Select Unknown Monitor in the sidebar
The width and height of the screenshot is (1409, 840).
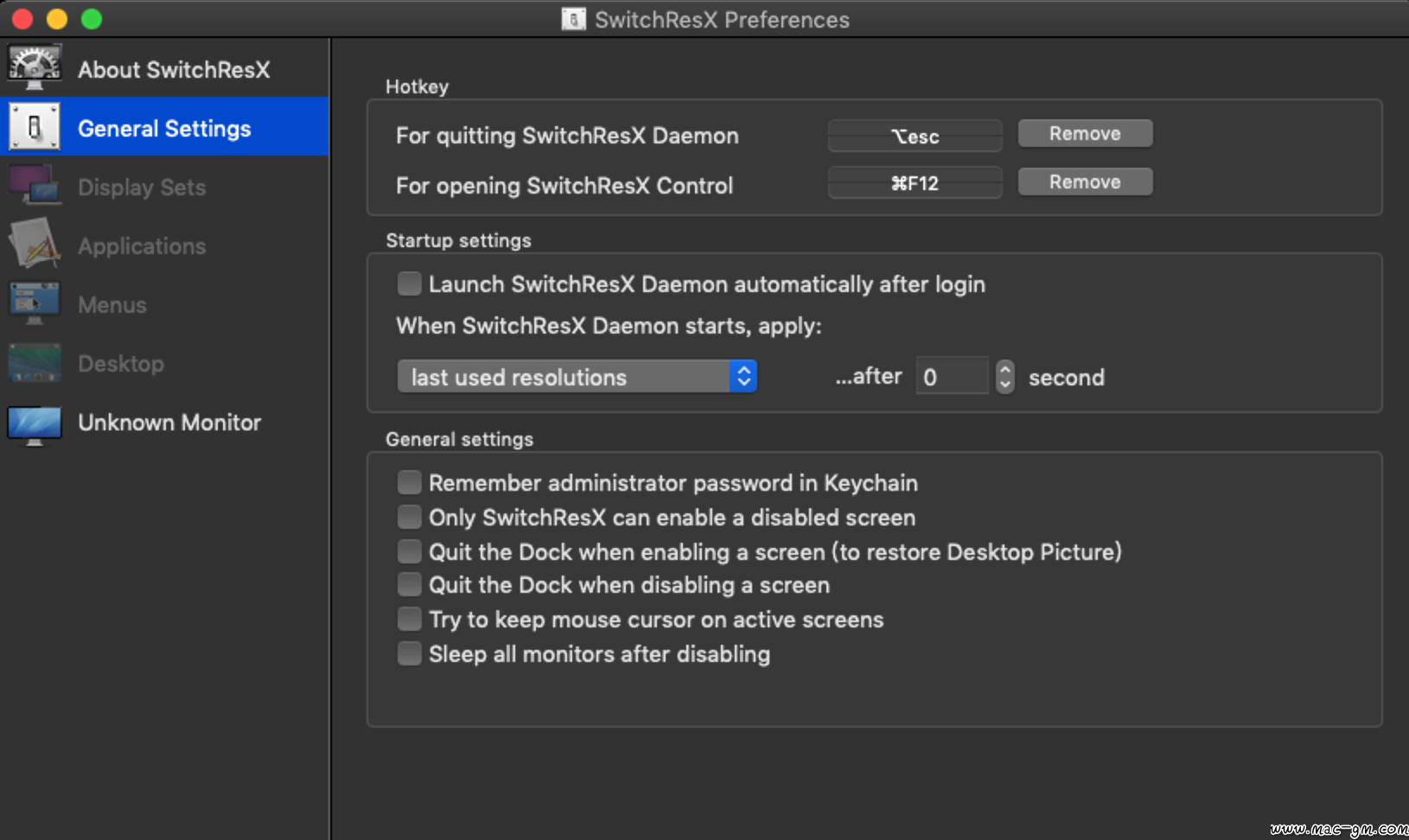coord(164,422)
